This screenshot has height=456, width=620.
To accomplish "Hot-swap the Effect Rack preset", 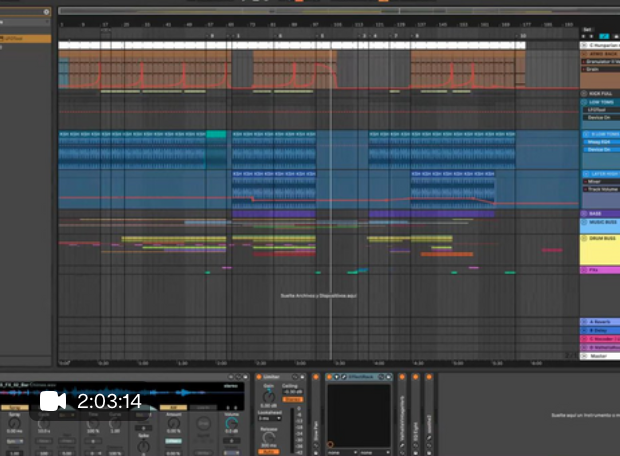I will [382, 377].
